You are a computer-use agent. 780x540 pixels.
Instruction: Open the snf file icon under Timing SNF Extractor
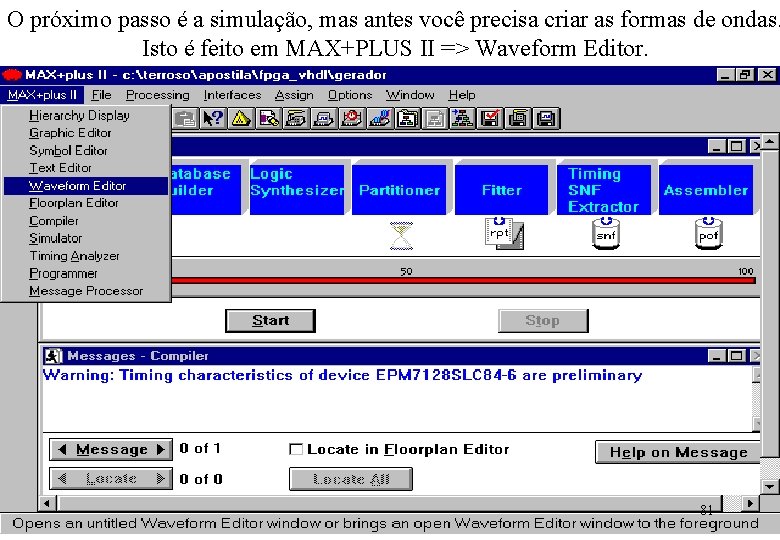click(605, 234)
